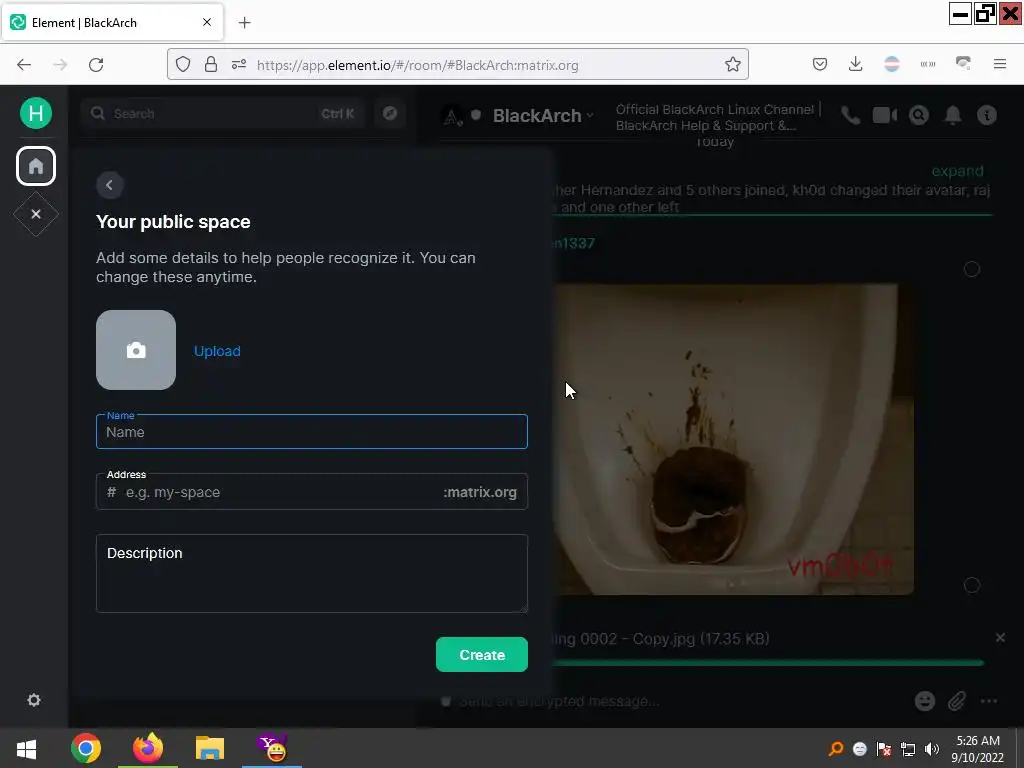
Task: Click the Create button
Action: coord(482,654)
